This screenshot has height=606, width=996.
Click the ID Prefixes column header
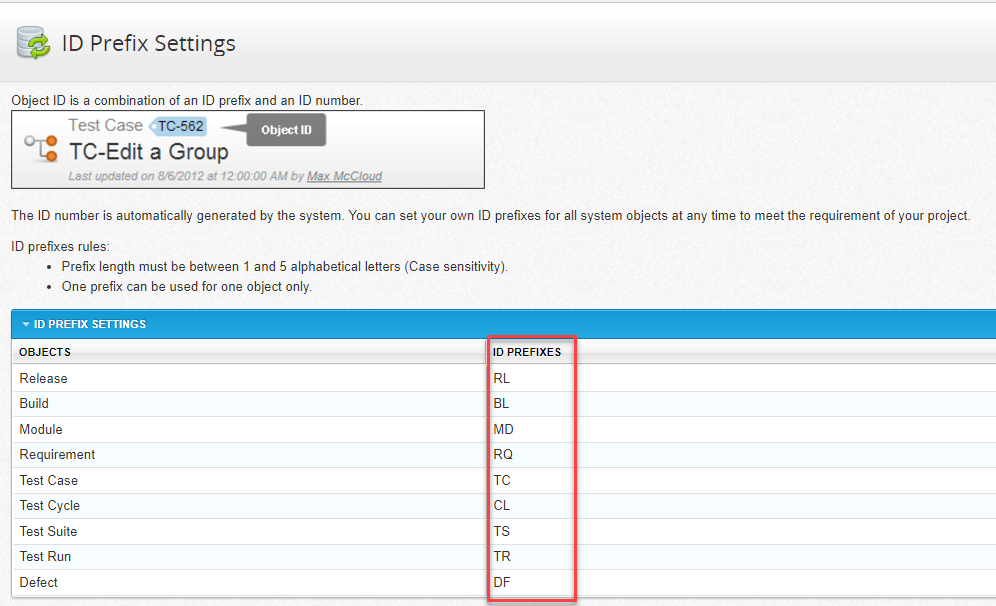click(x=527, y=352)
